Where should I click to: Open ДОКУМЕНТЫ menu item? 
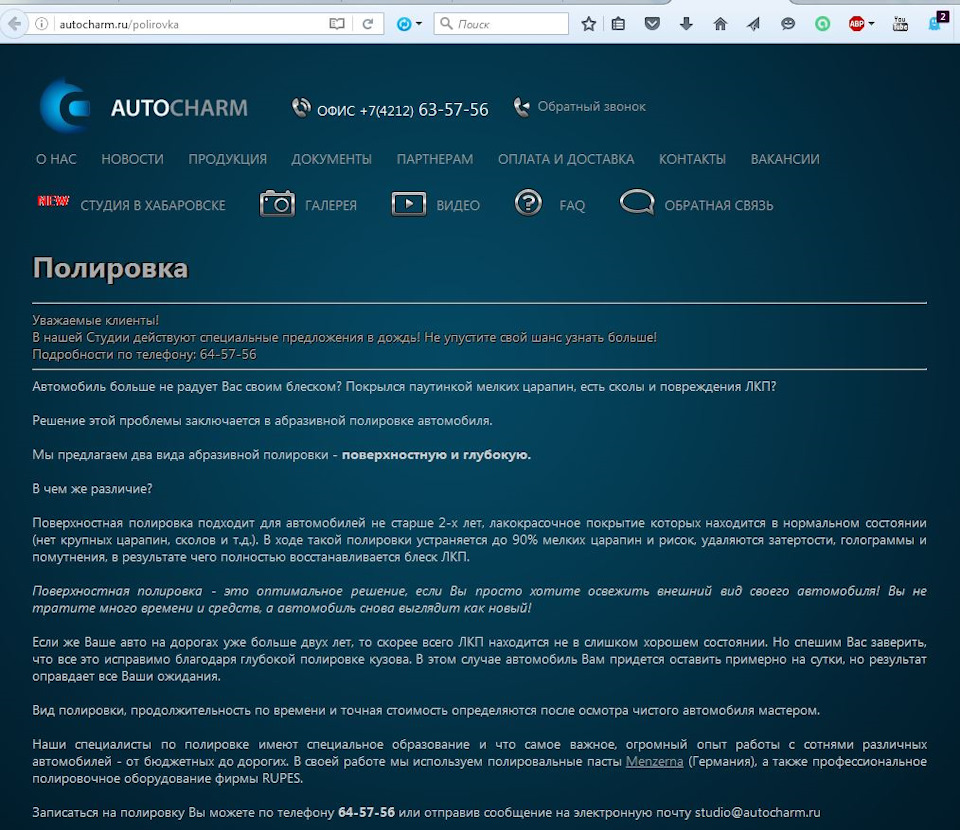(x=331, y=159)
